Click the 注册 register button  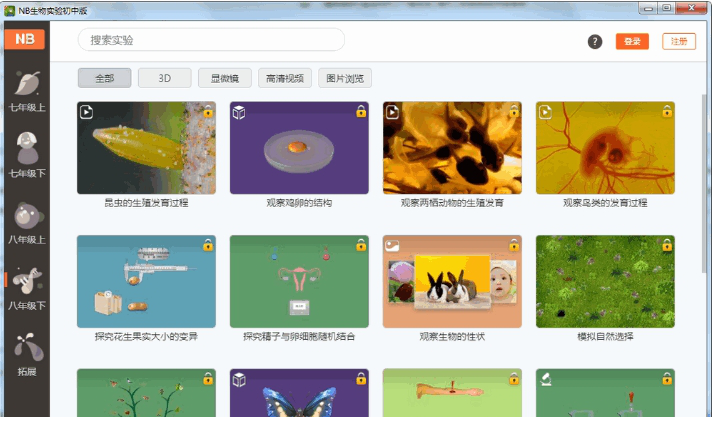679,41
